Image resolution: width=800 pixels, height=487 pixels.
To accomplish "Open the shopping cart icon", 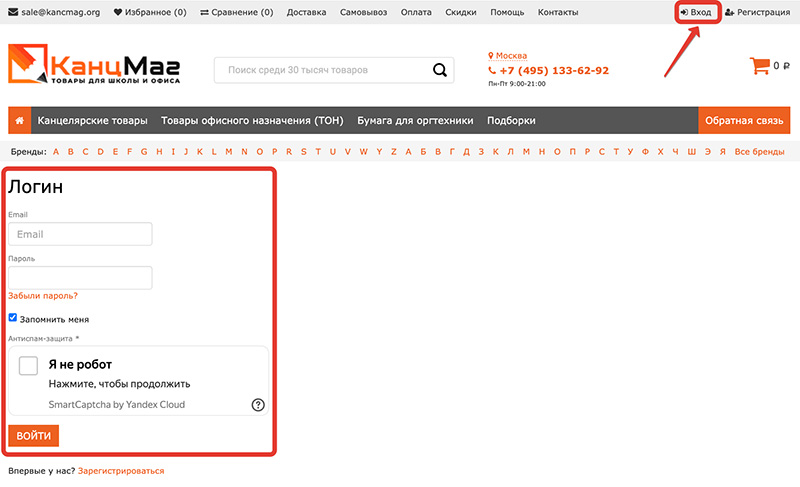I will (x=759, y=67).
